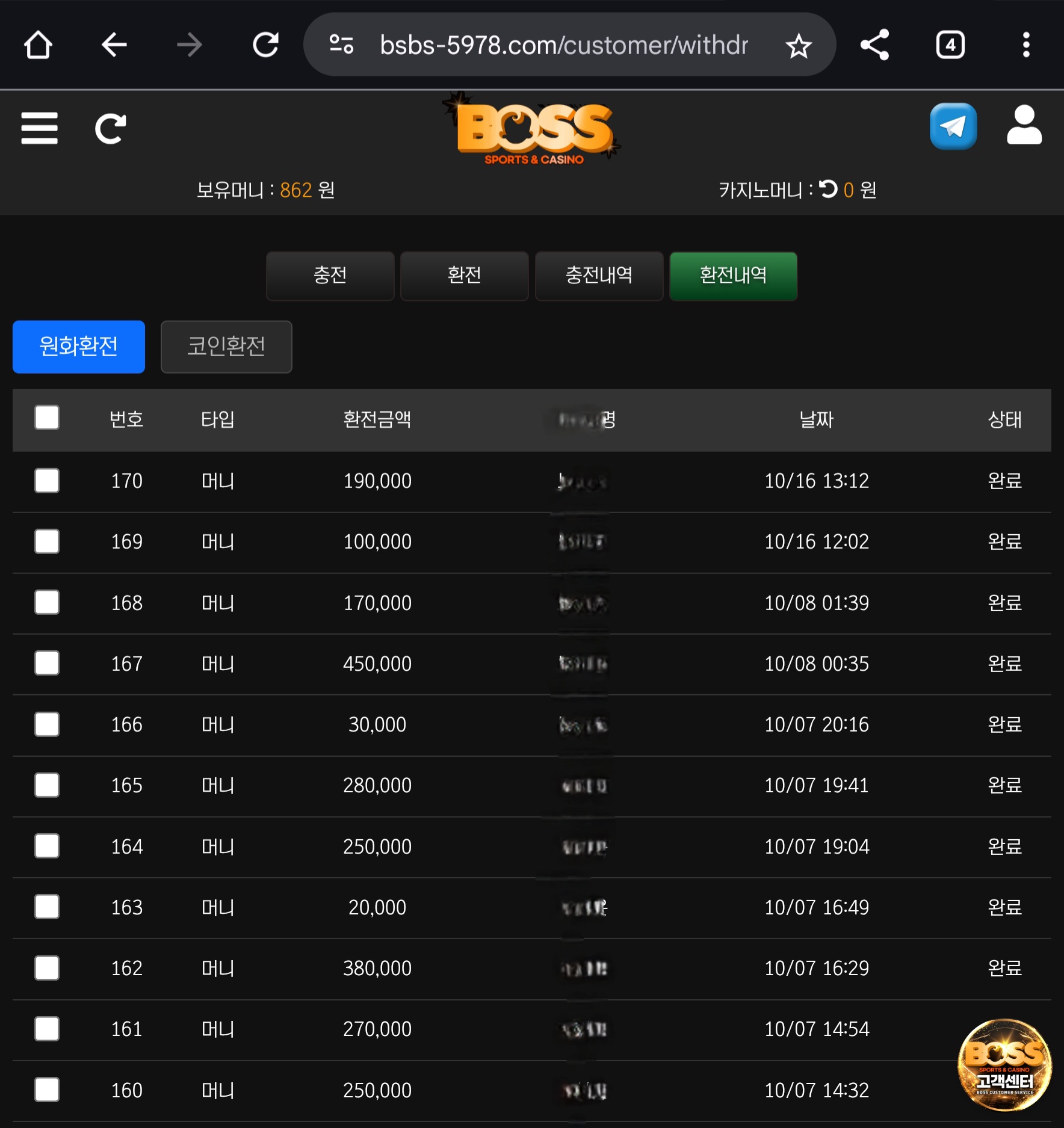Switch to the 충전내역 tab
The height and width of the screenshot is (1128, 1064).
599,276
